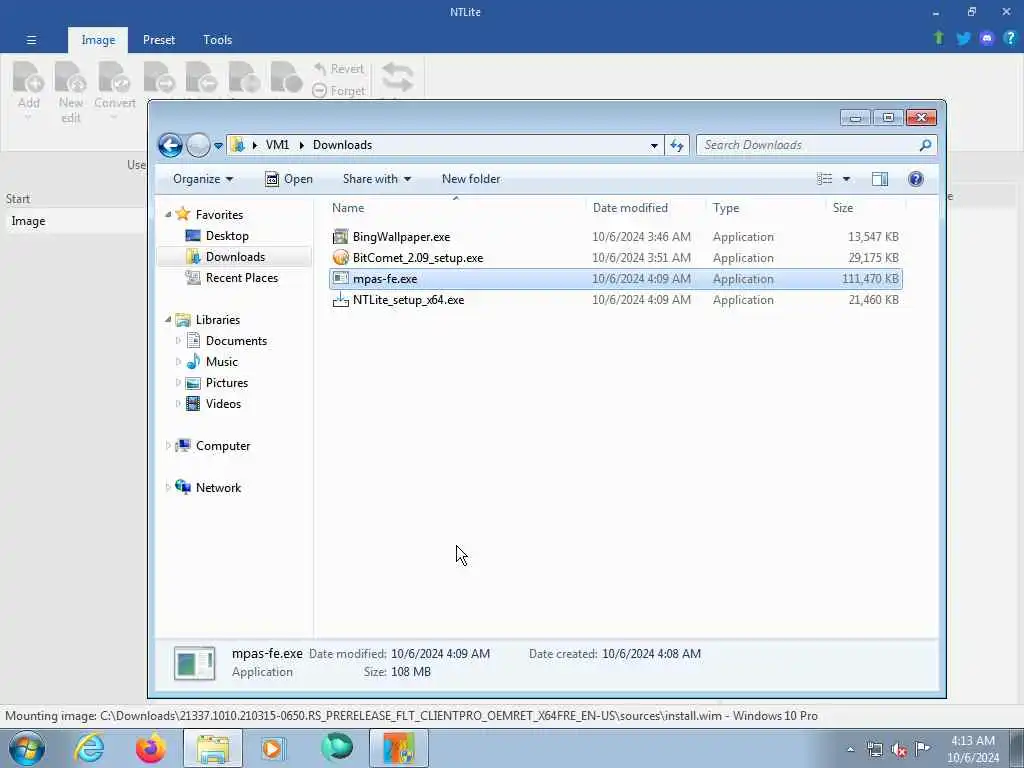Click the NTLite taskbar icon

(398, 748)
